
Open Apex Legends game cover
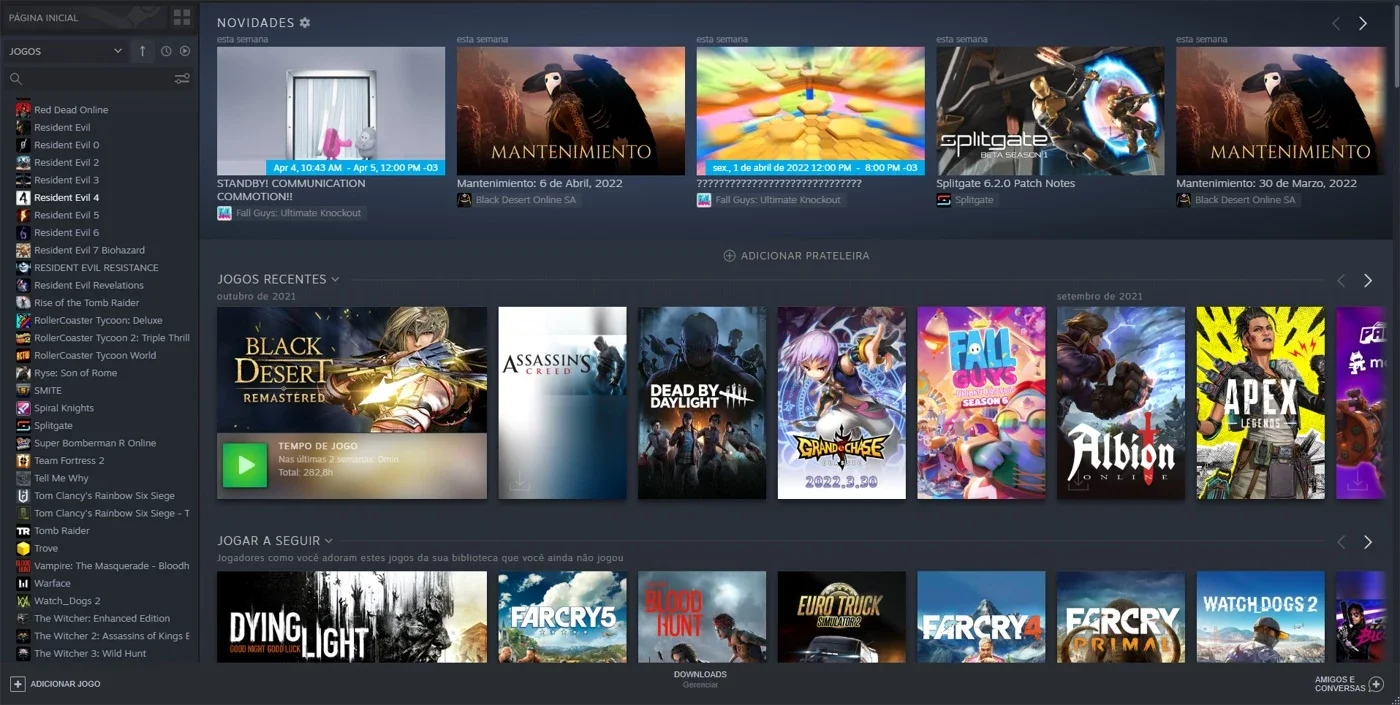[x=1261, y=403]
